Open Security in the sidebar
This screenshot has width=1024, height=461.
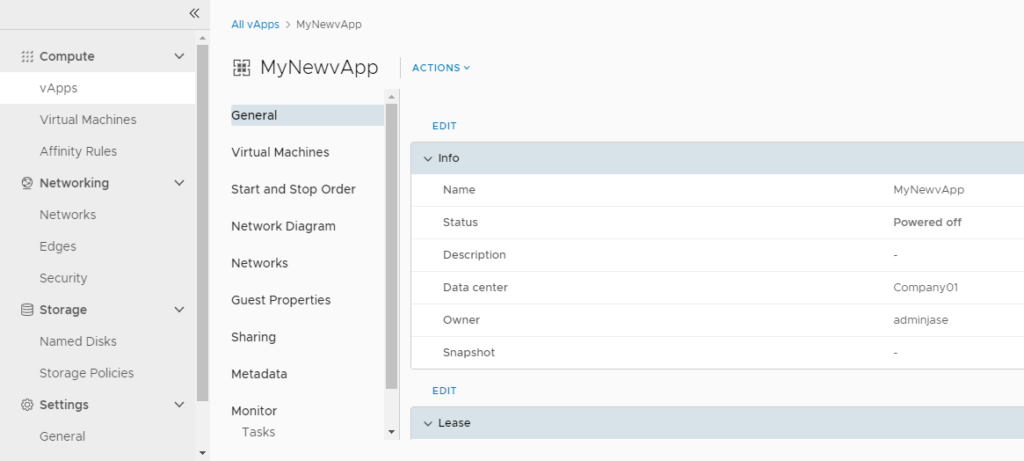(x=63, y=278)
